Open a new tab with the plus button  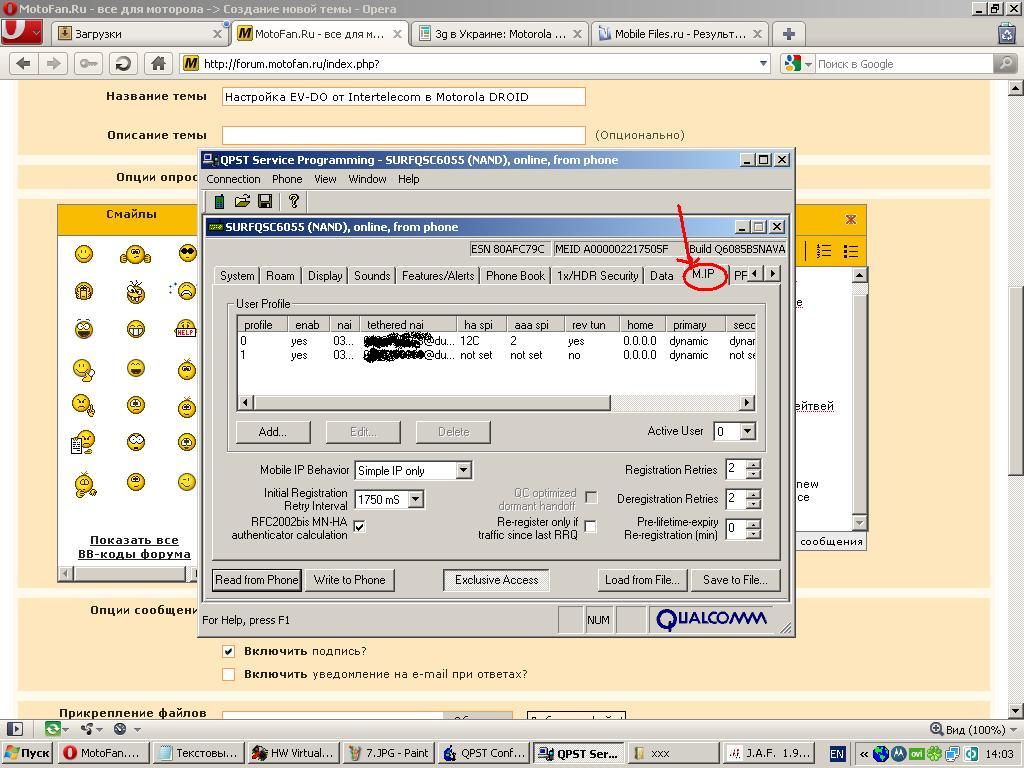pos(788,34)
